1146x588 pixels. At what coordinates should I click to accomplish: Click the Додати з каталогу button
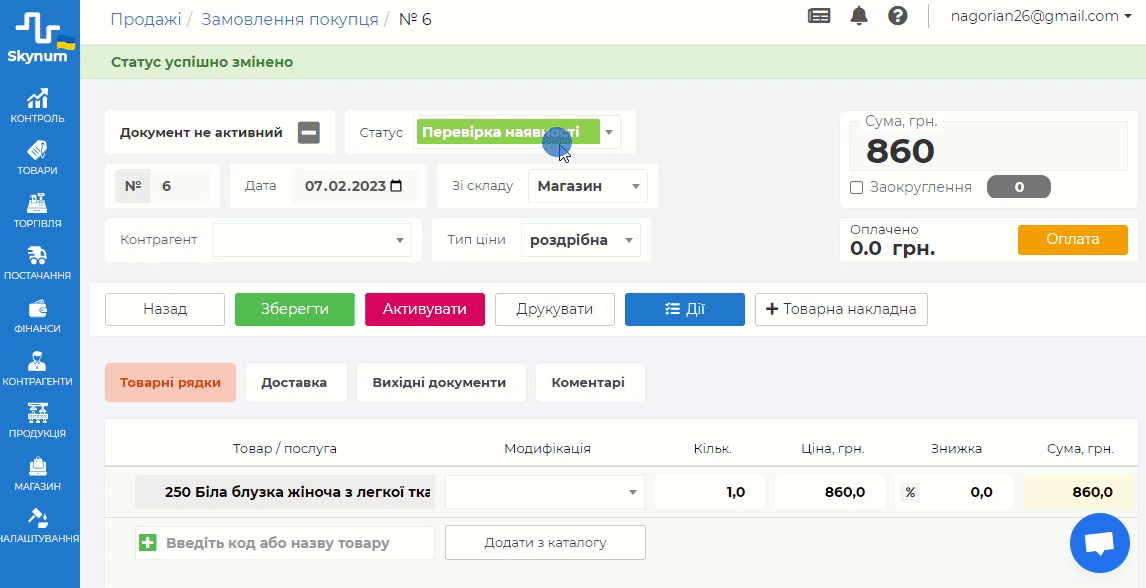(545, 543)
